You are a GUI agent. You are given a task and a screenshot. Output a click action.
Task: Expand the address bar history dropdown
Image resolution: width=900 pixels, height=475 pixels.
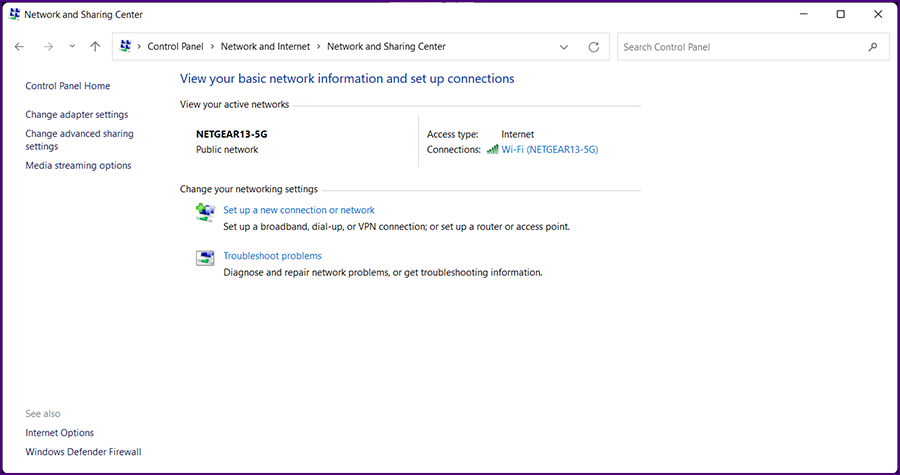(564, 47)
